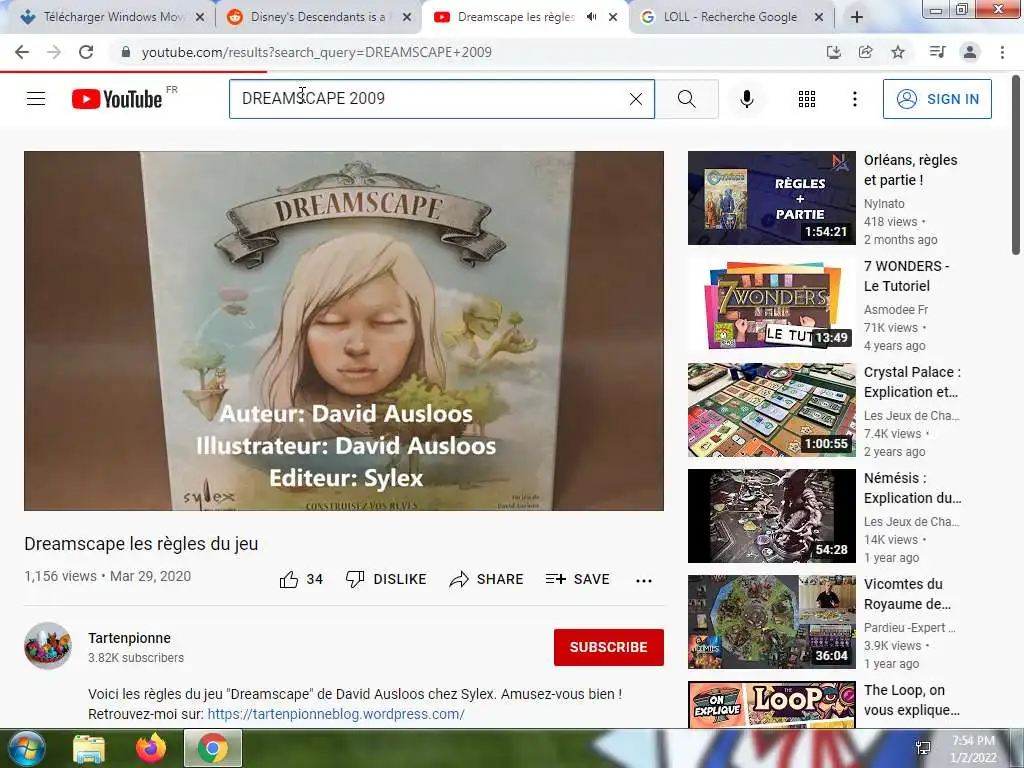Viewport: 1024px width, 768px height.
Task: Close the LOLL - Recherche Google tab
Action: [x=819, y=17]
